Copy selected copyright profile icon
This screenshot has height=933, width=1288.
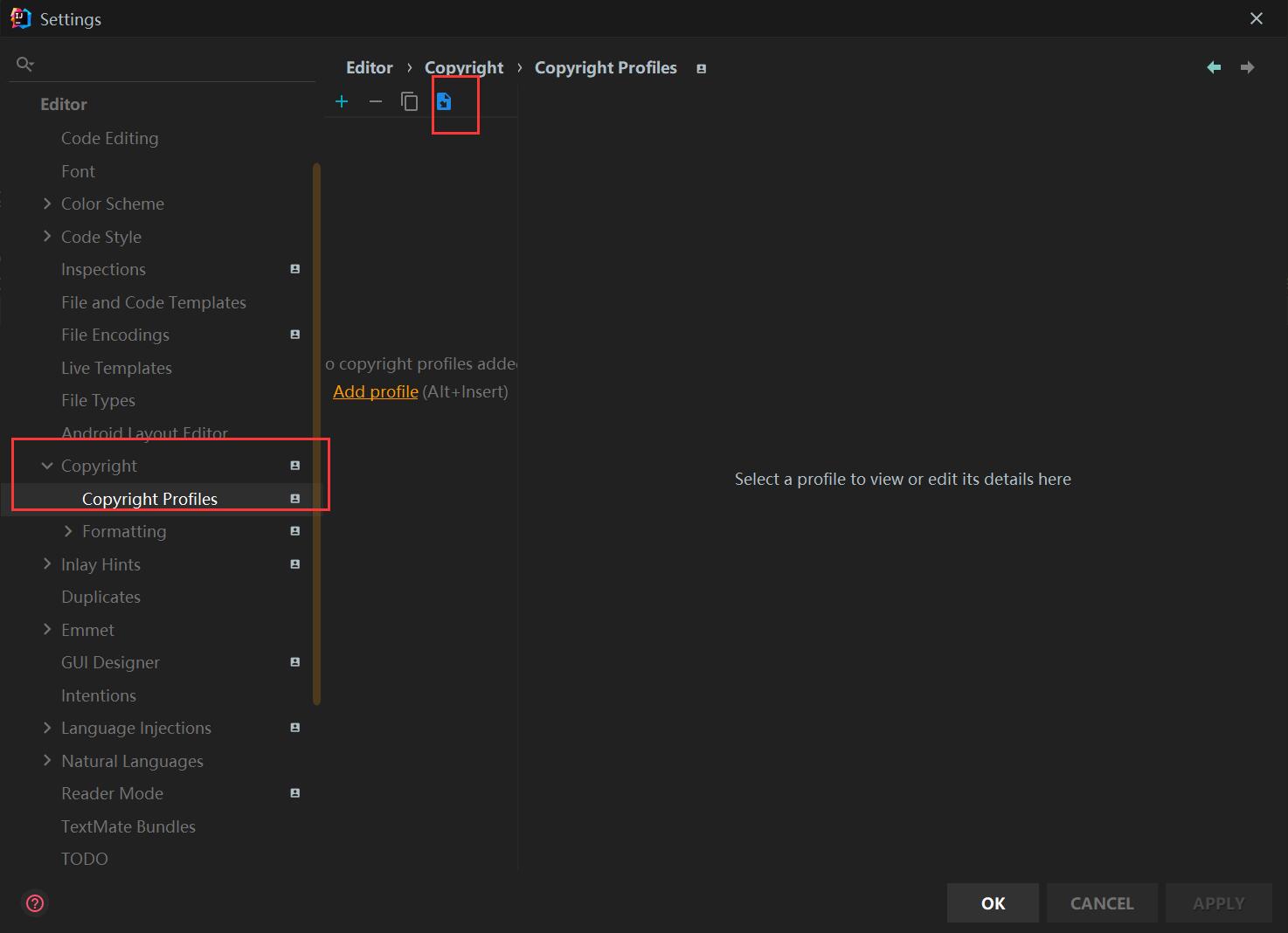click(x=409, y=101)
